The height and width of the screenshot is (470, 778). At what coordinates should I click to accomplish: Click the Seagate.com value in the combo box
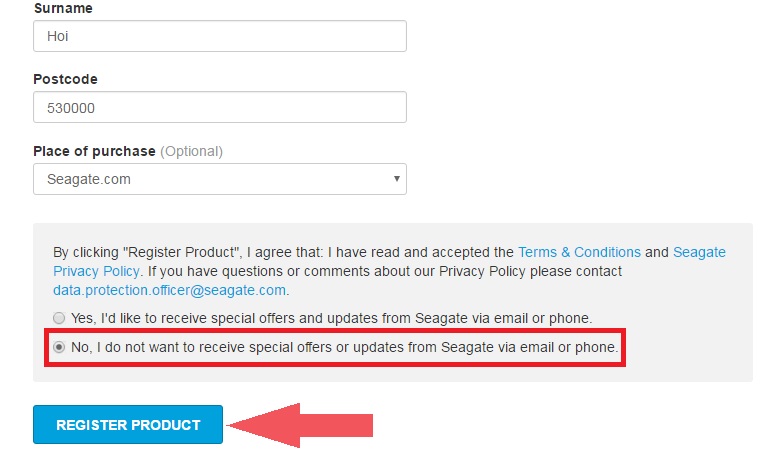point(89,179)
